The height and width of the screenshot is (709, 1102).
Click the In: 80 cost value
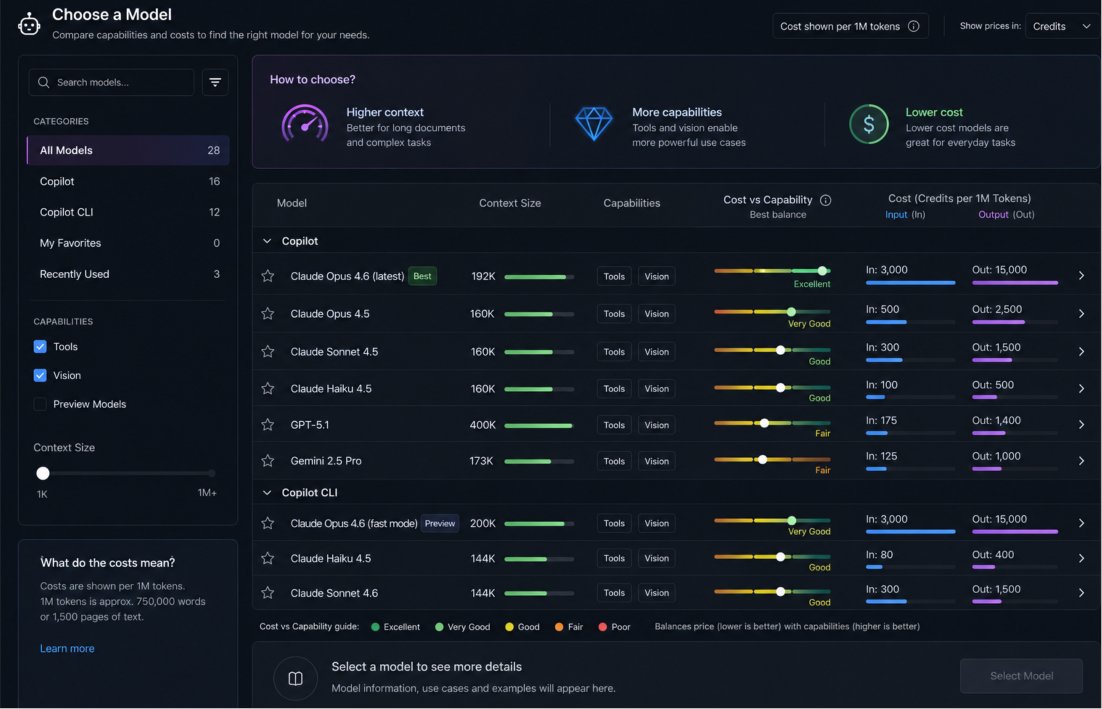(x=879, y=554)
